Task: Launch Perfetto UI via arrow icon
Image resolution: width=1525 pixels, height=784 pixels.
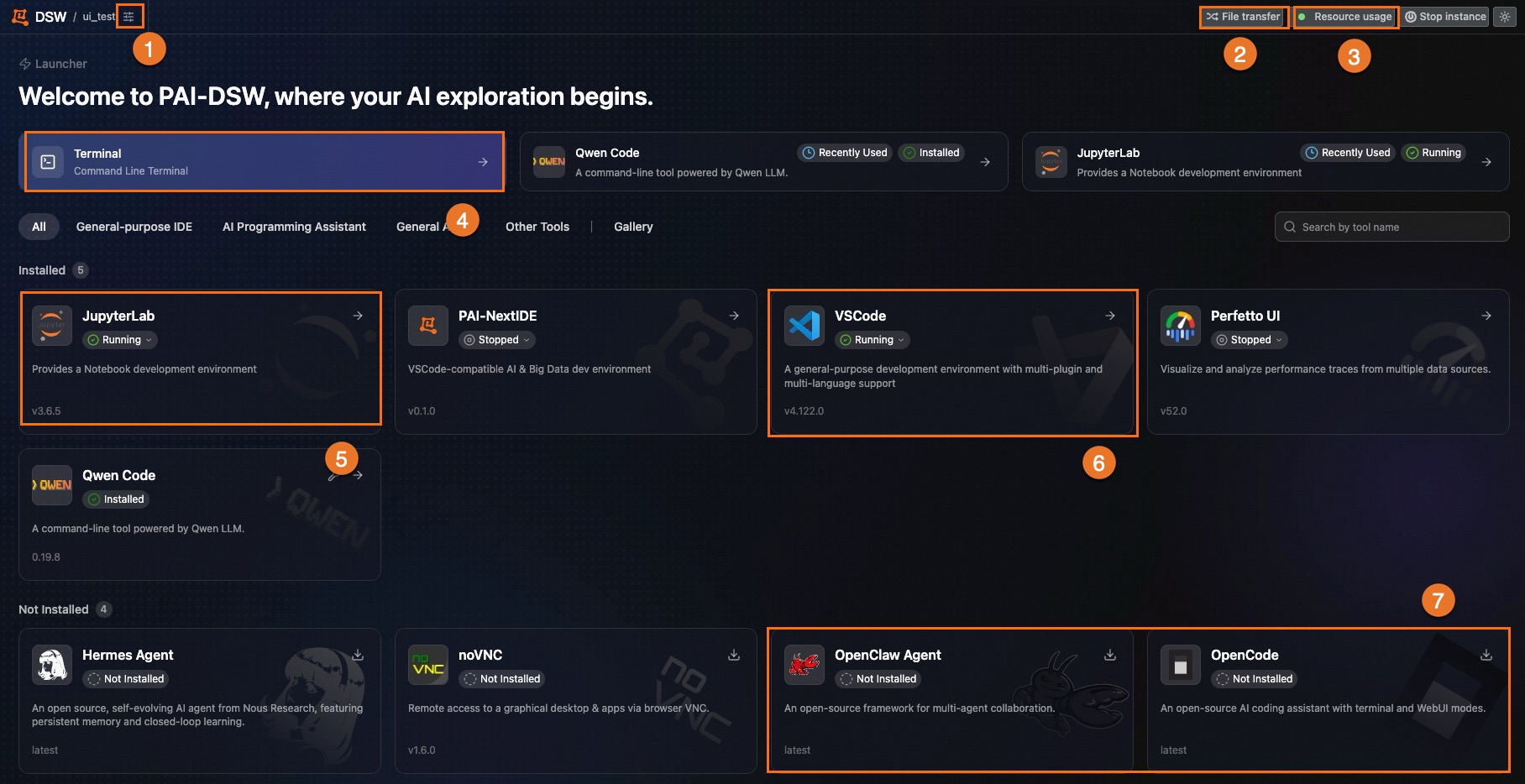Action: click(x=1486, y=316)
